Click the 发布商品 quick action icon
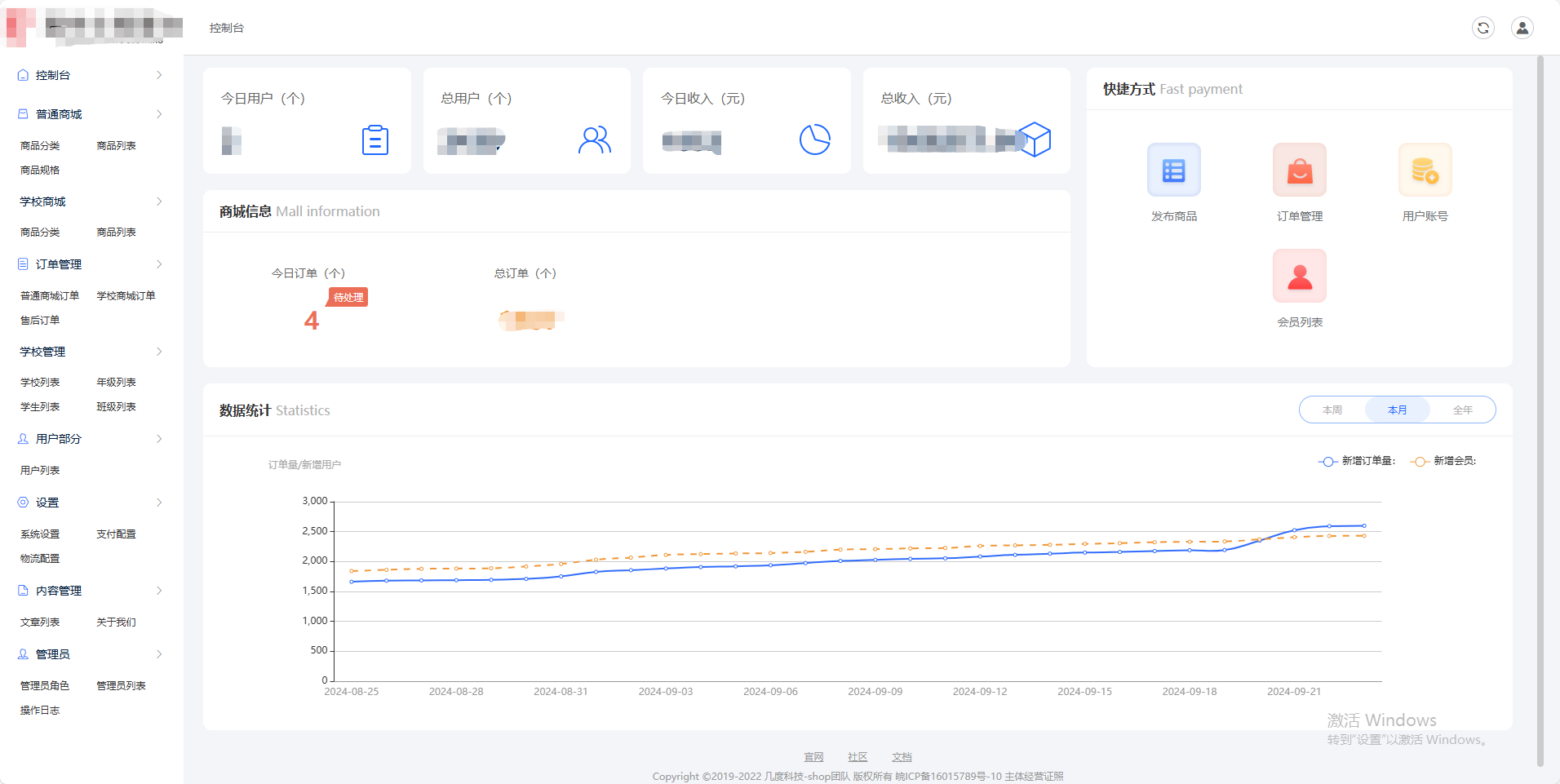Image resolution: width=1560 pixels, height=784 pixels. point(1173,170)
